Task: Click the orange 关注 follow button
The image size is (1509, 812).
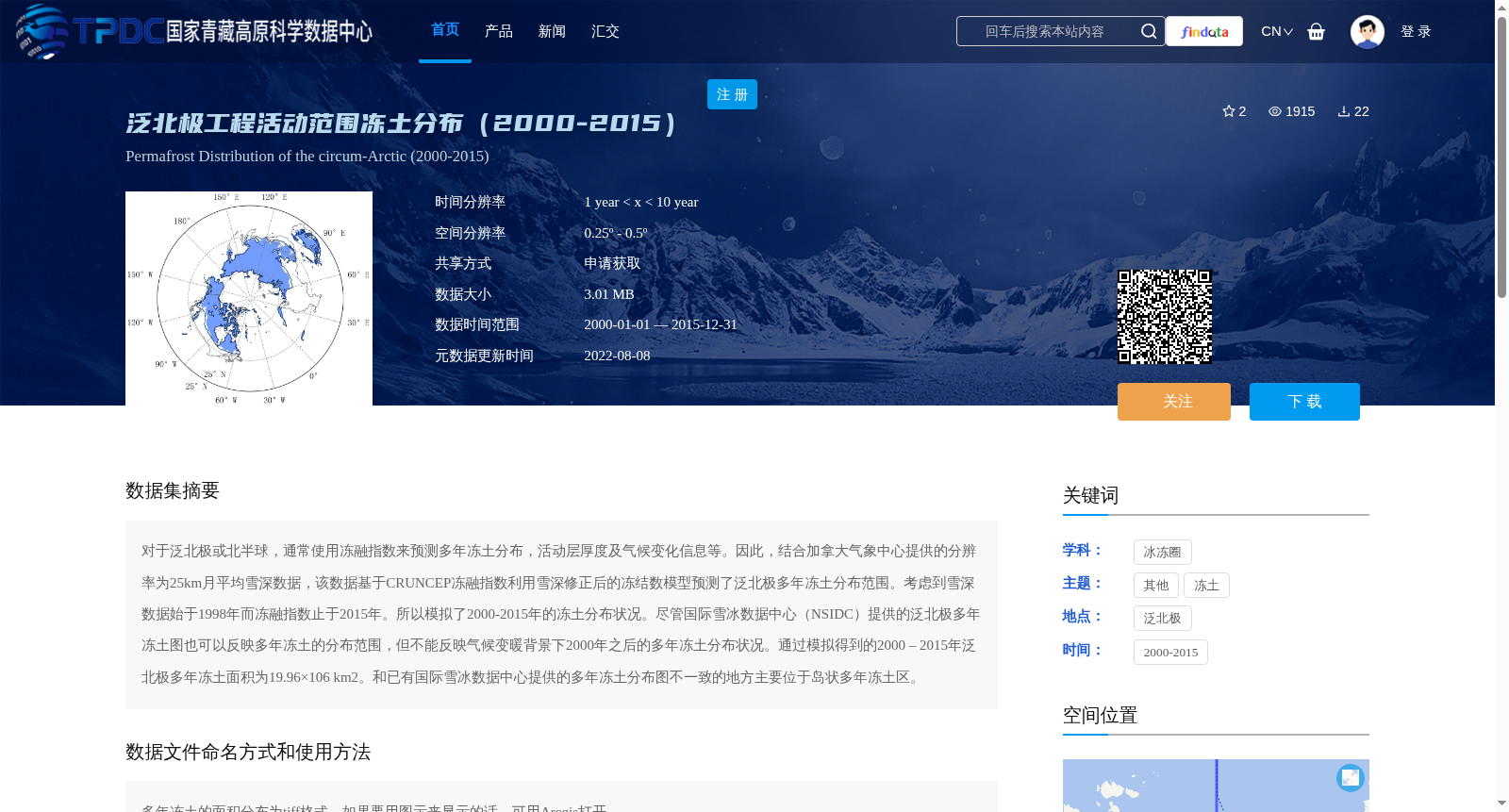Action: click(1174, 402)
